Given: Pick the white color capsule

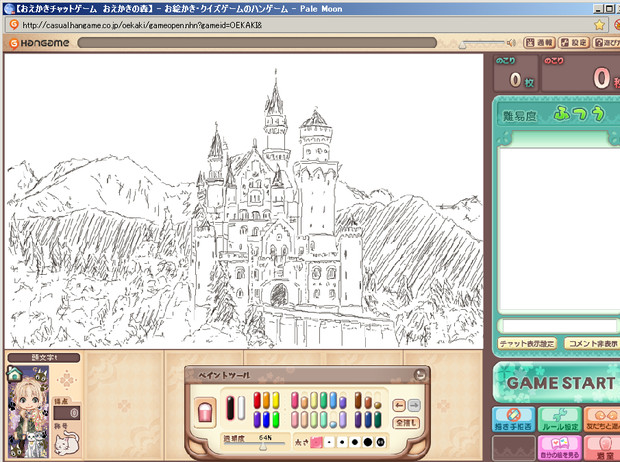Looking at the screenshot, I should tap(241, 408).
